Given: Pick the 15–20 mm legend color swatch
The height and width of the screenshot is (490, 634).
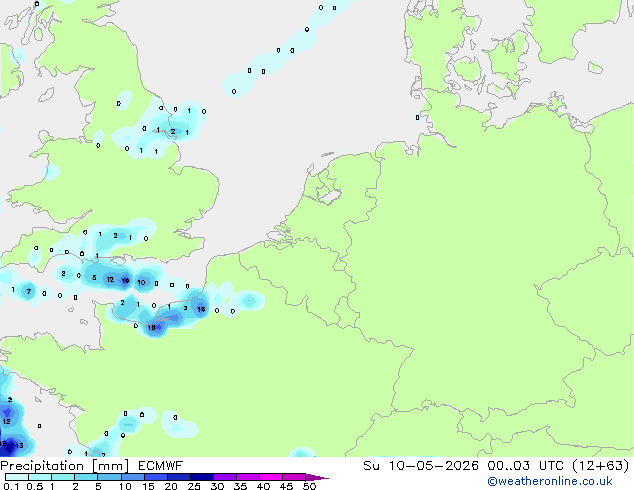Looking at the screenshot, I should pos(155,477).
